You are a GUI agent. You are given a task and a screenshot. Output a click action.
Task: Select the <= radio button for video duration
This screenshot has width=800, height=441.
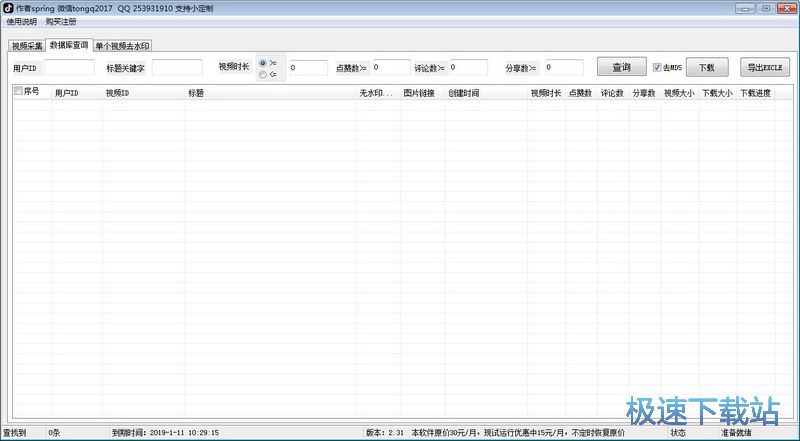pyautogui.click(x=263, y=74)
